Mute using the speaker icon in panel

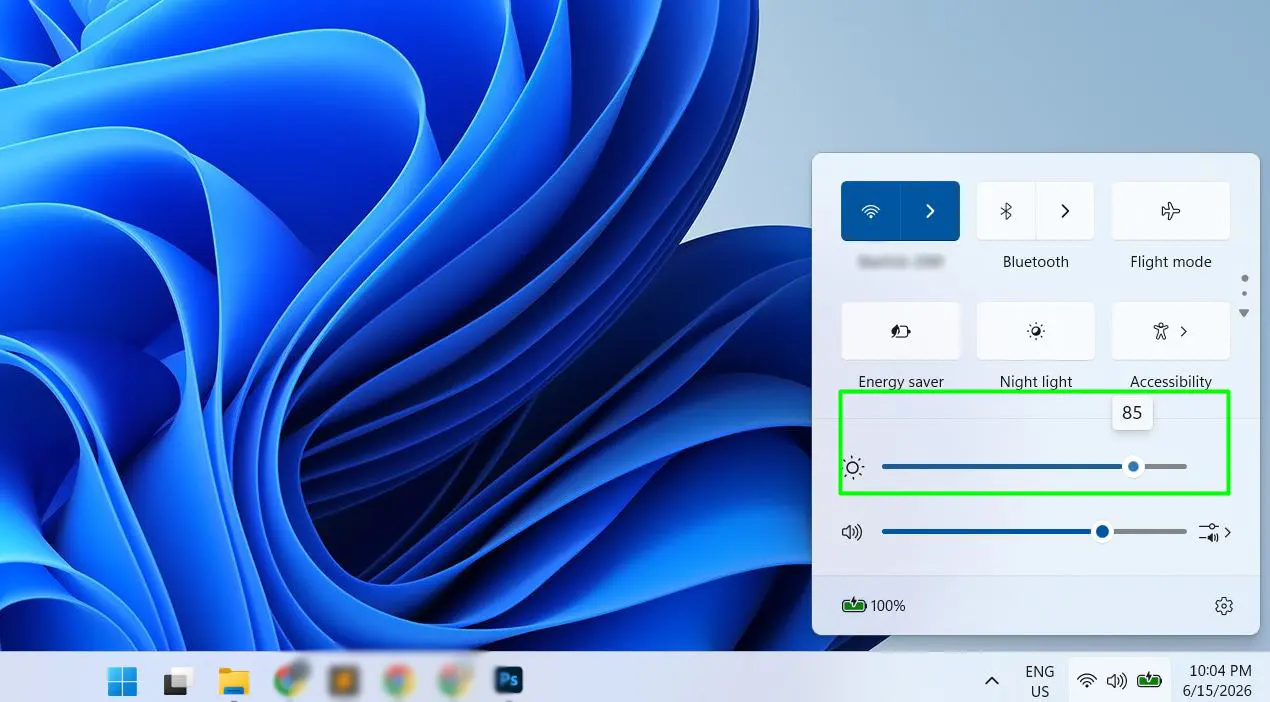[x=852, y=532]
